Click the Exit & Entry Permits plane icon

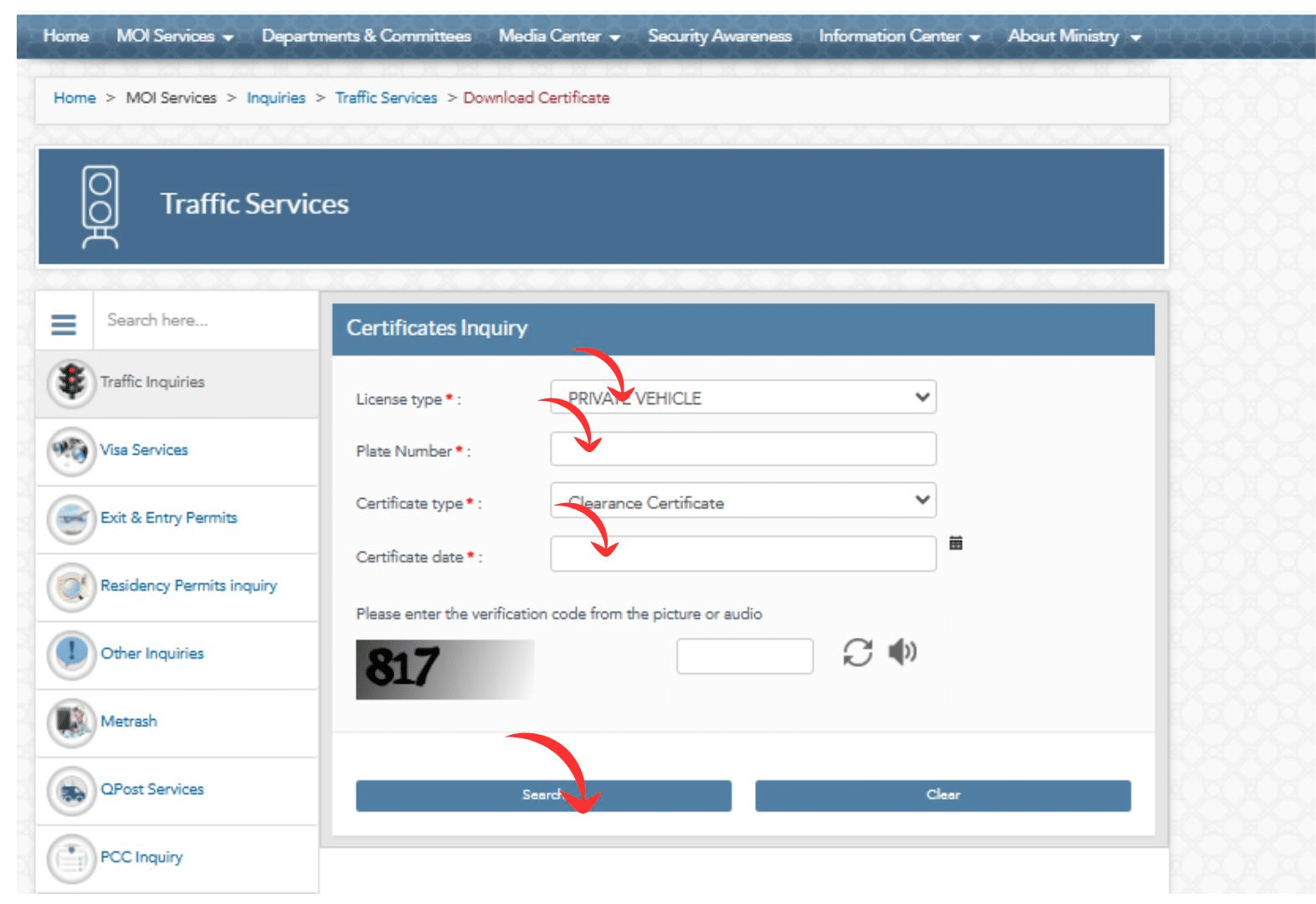point(71,519)
